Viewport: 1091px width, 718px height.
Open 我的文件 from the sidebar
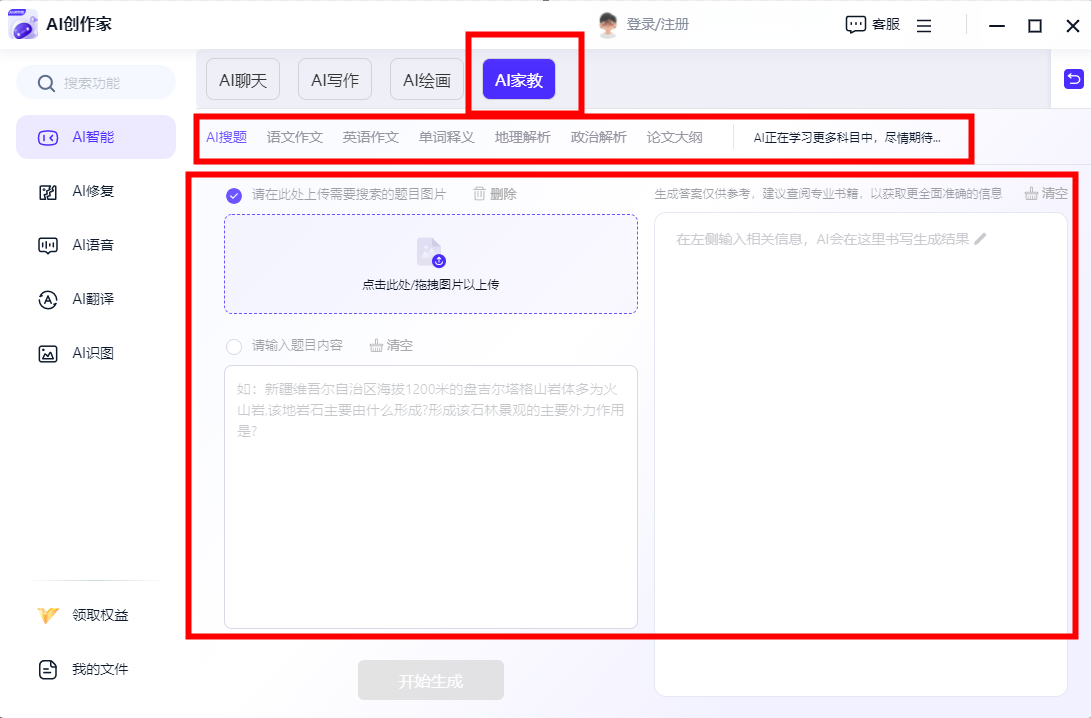coord(48,669)
